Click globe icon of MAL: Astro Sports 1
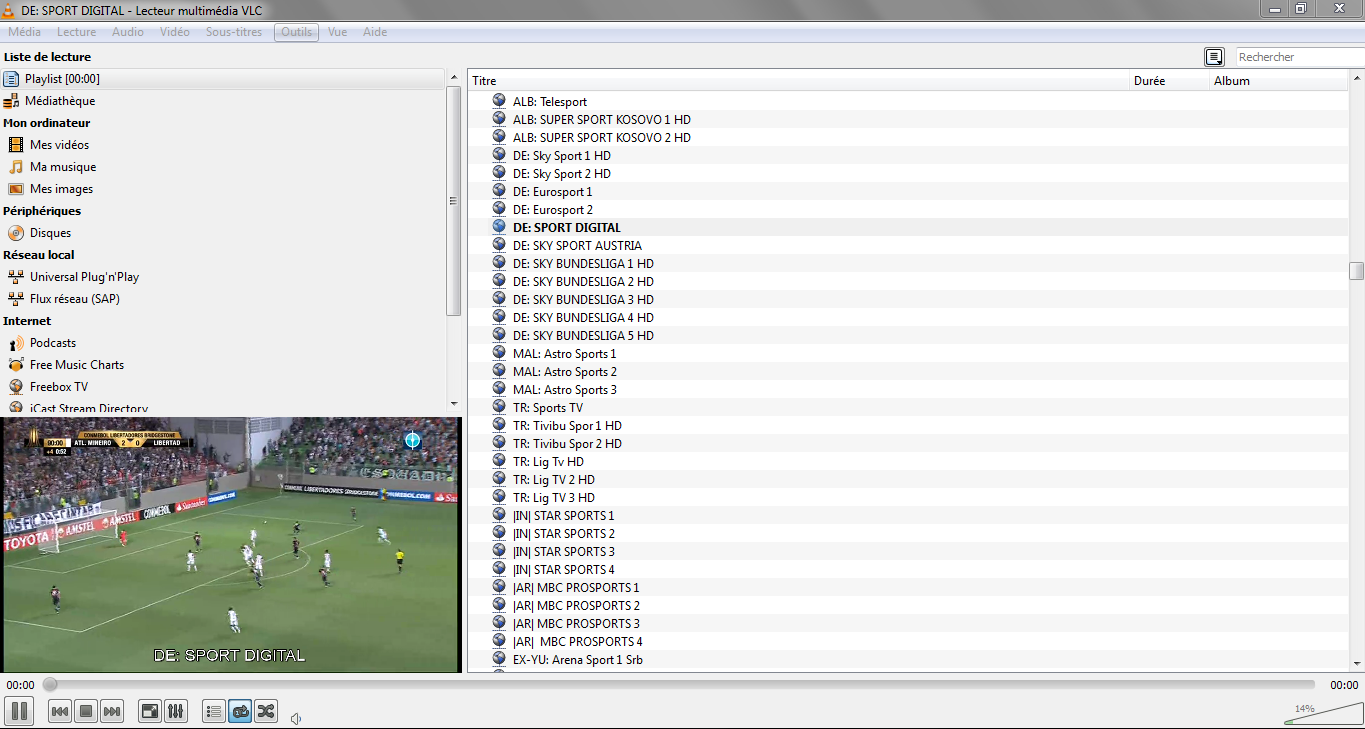1365x729 pixels. tap(499, 353)
